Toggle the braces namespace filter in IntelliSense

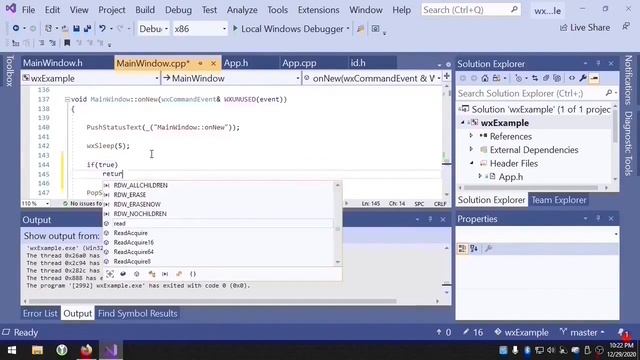pos(193,274)
